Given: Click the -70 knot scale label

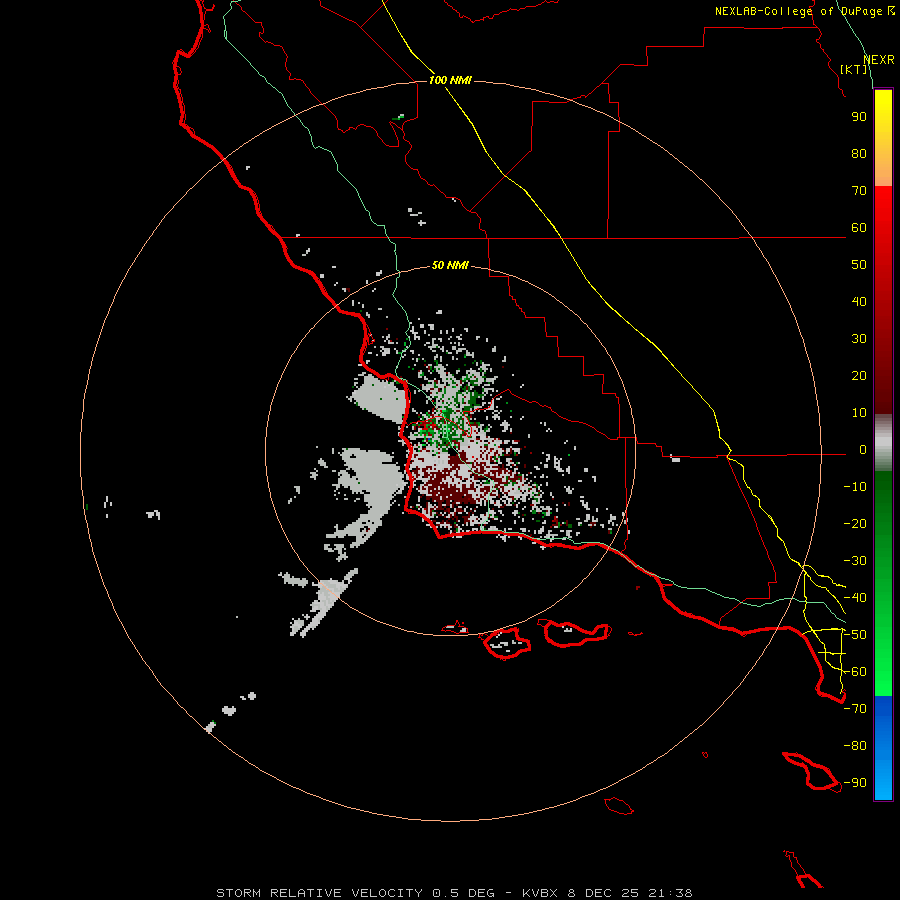Looking at the screenshot, I should (x=855, y=709).
